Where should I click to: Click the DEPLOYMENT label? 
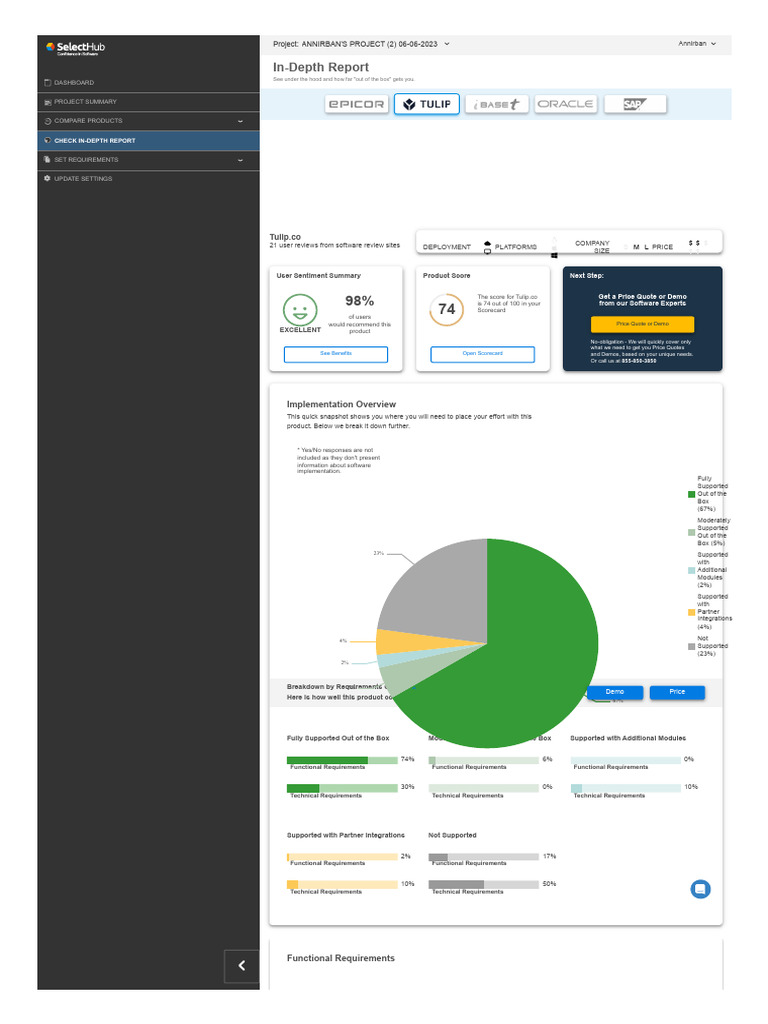coord(447,247)
